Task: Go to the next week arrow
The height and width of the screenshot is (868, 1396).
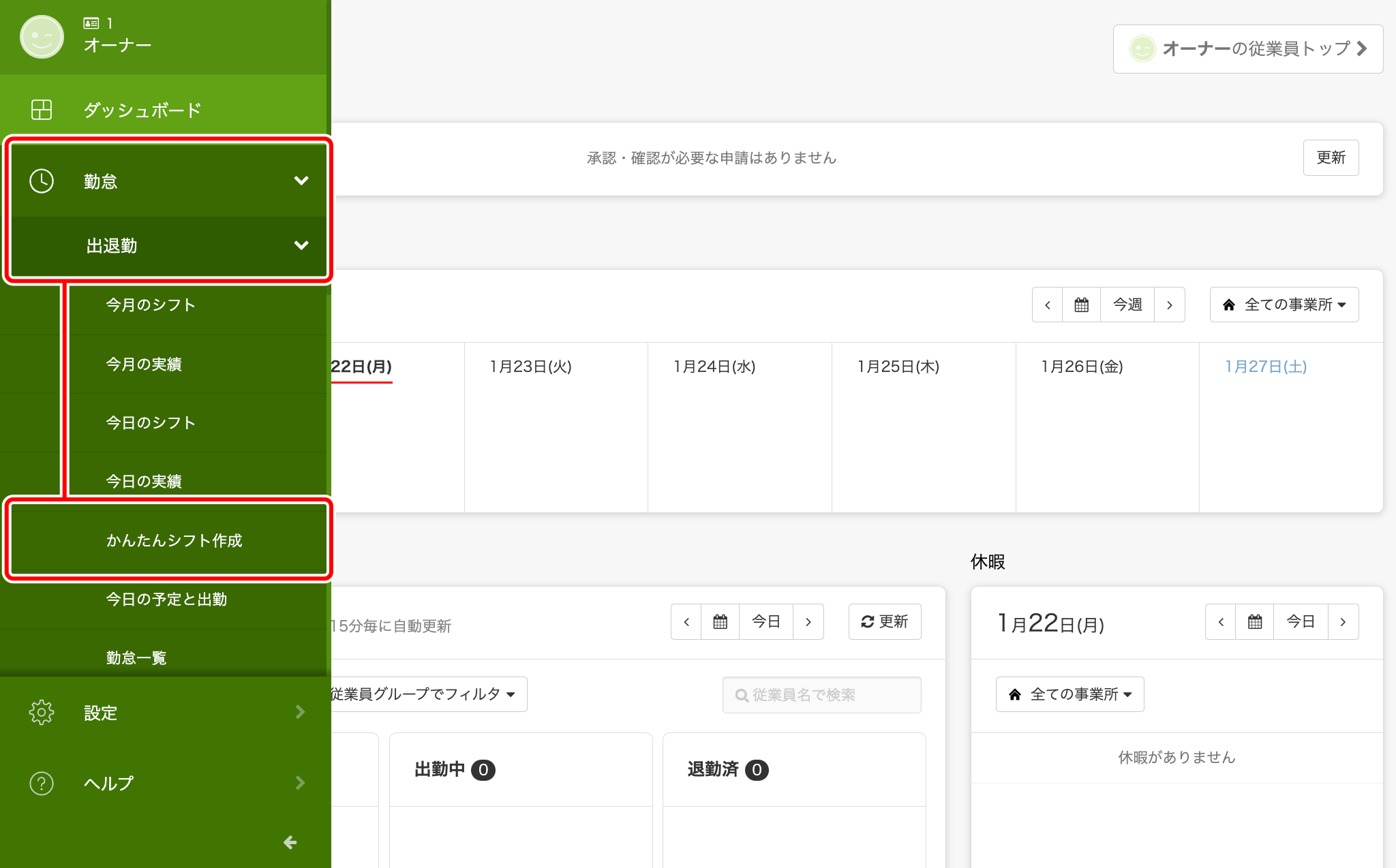Action: pyautogui.click(x=1170, y=305)
